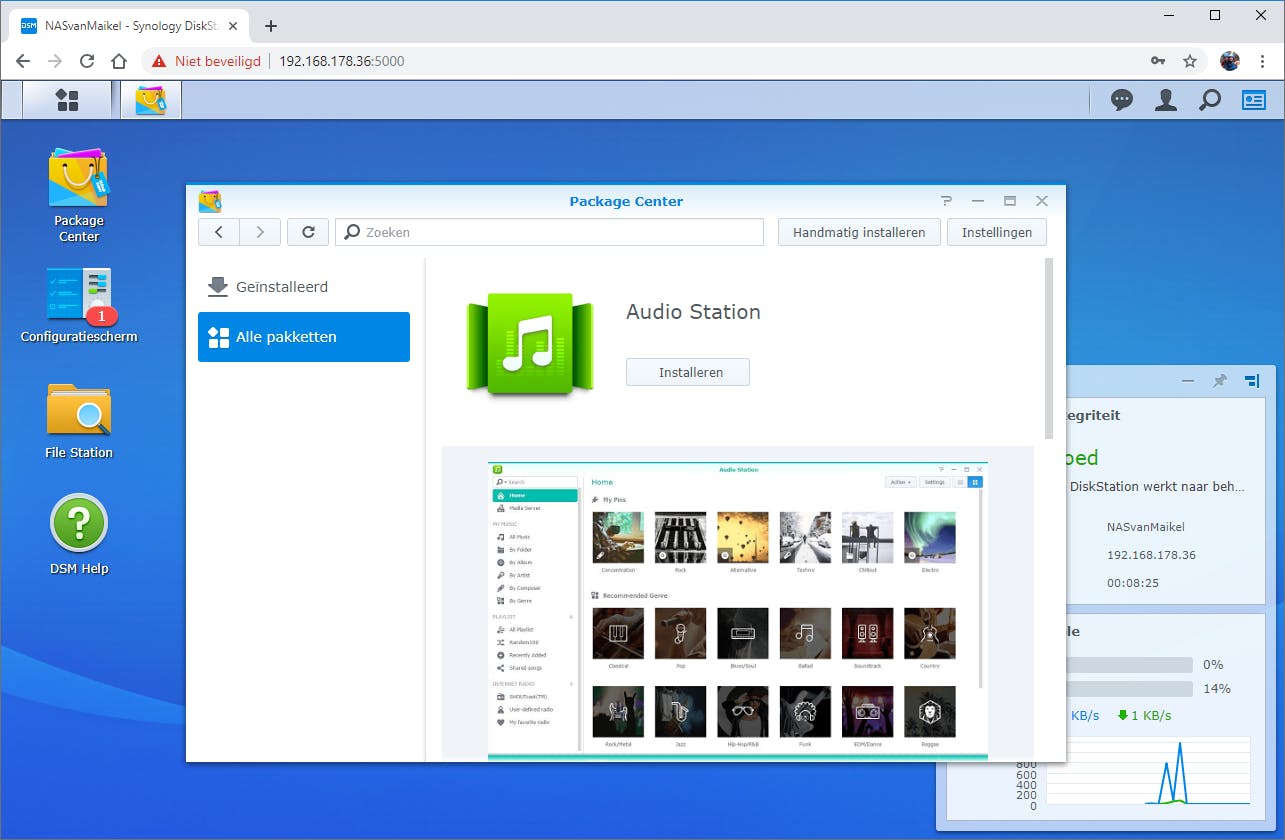The width and height of the screenshot is (1285, 840).
Task: Refresh the Package Center list
Action: tap(308, 232)
